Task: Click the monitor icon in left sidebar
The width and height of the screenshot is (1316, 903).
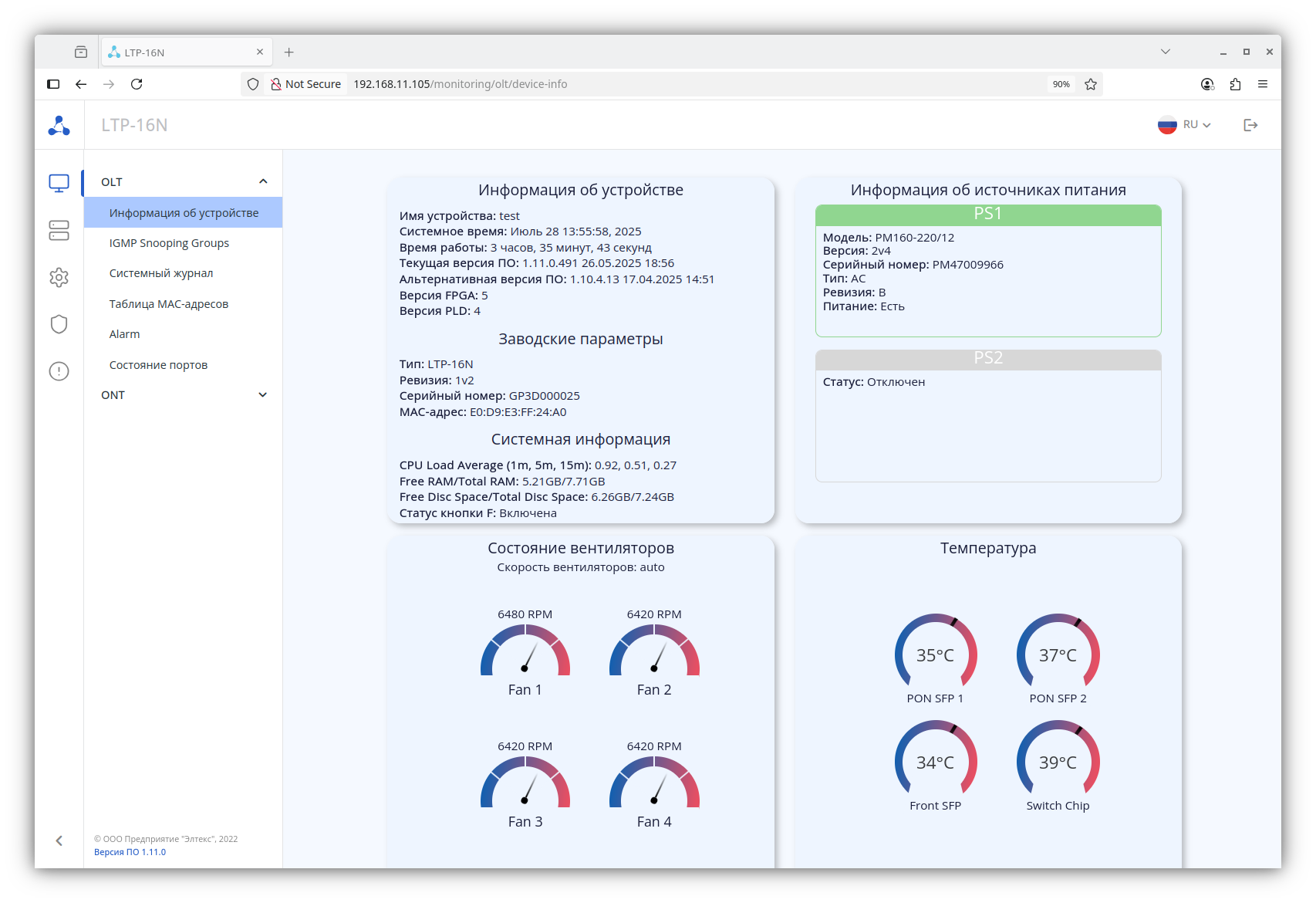Action: [59, 183]
